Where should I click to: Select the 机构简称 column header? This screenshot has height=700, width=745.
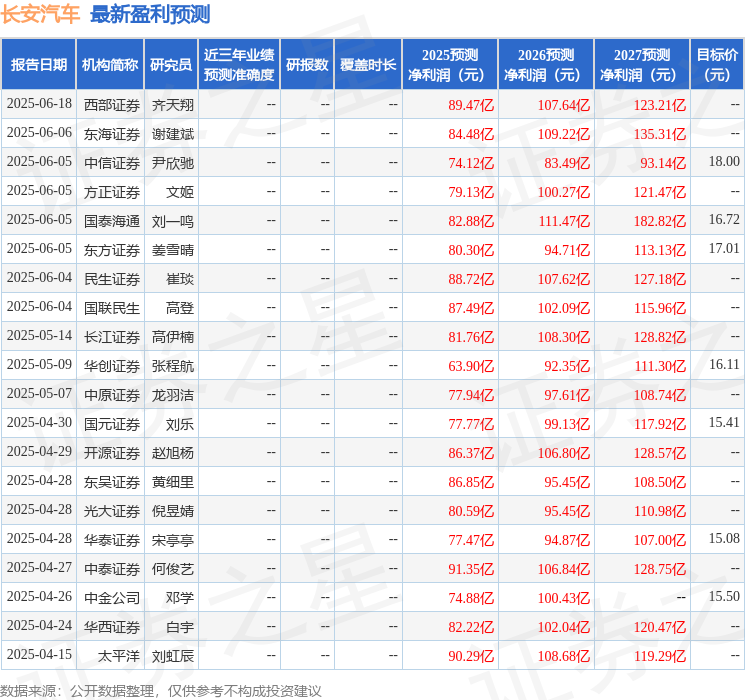(110, 64)
